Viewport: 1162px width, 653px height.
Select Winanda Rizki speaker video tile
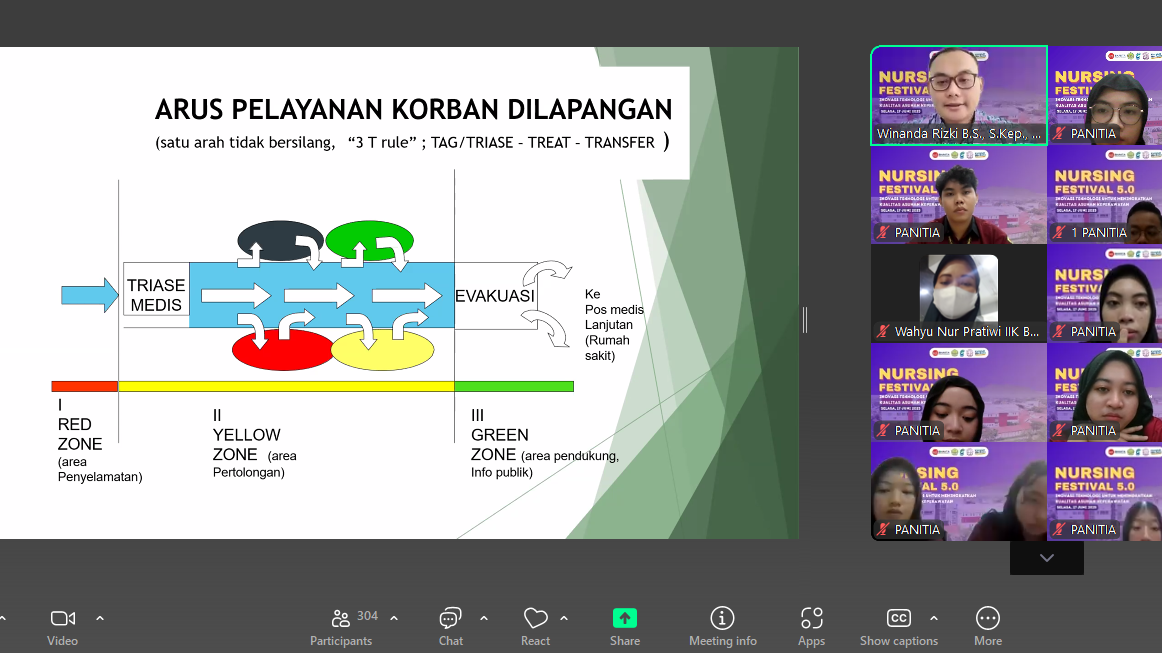[958, 95]
